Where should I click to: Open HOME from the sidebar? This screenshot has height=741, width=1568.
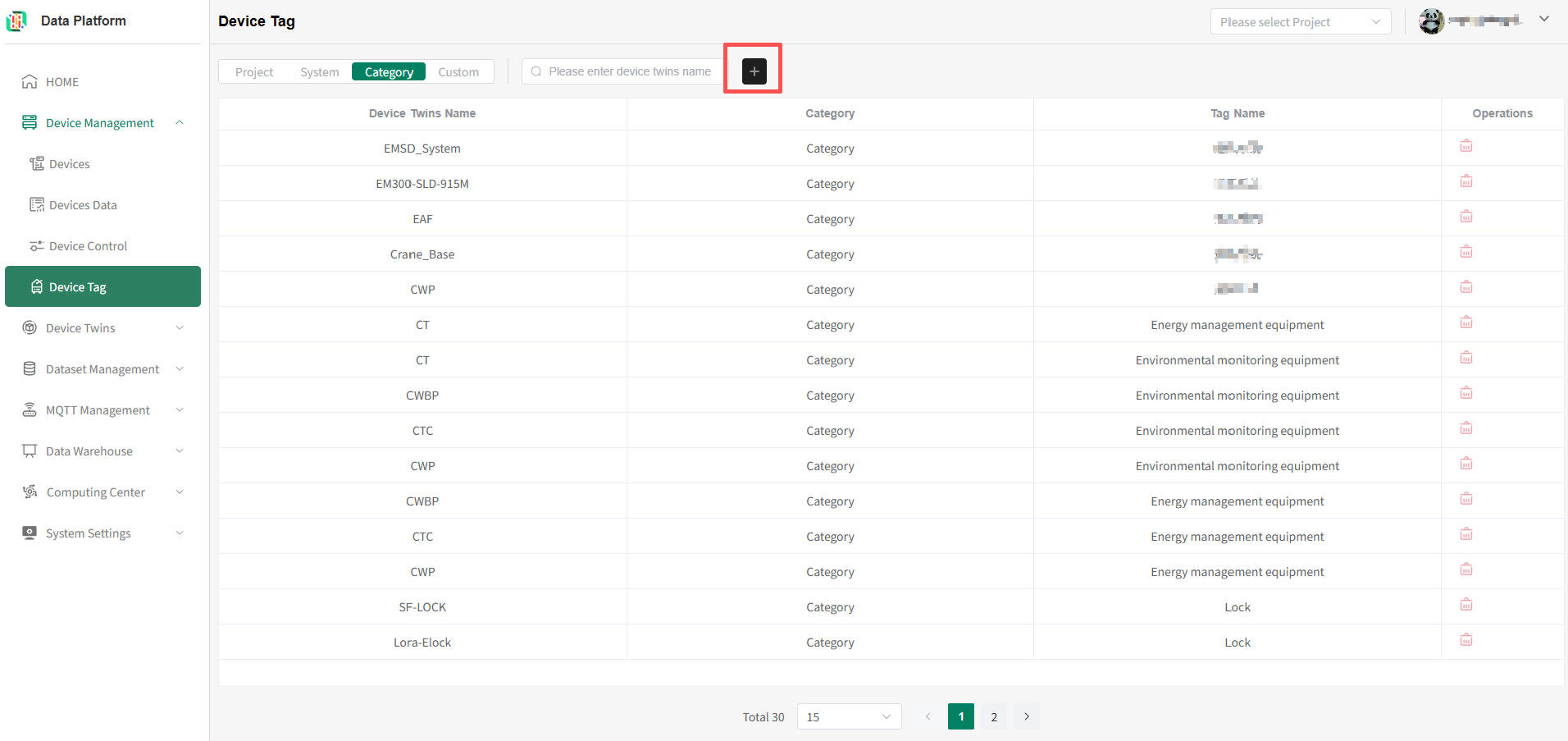62,82
